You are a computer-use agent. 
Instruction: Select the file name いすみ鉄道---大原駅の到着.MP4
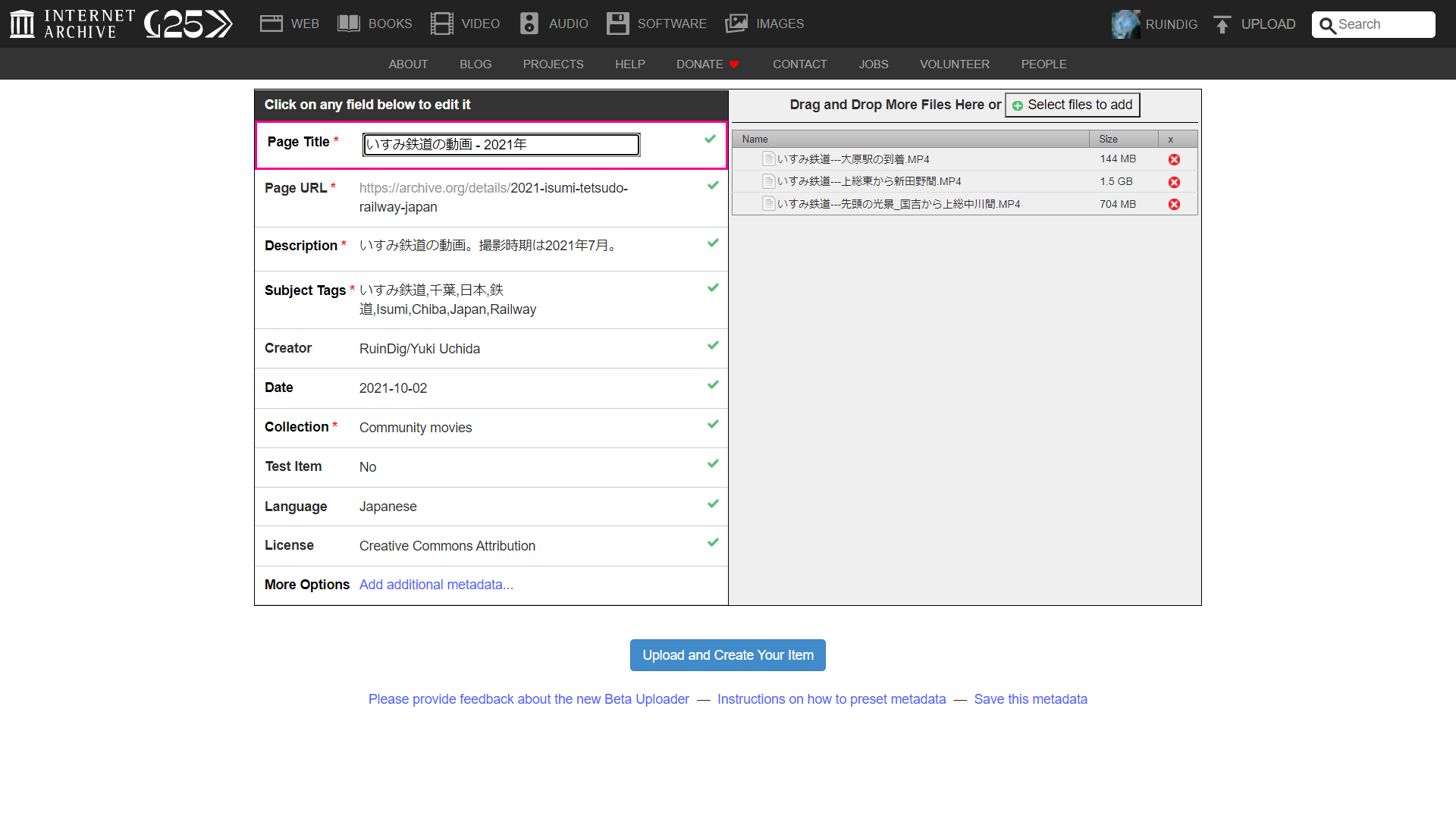pos(853,159)
